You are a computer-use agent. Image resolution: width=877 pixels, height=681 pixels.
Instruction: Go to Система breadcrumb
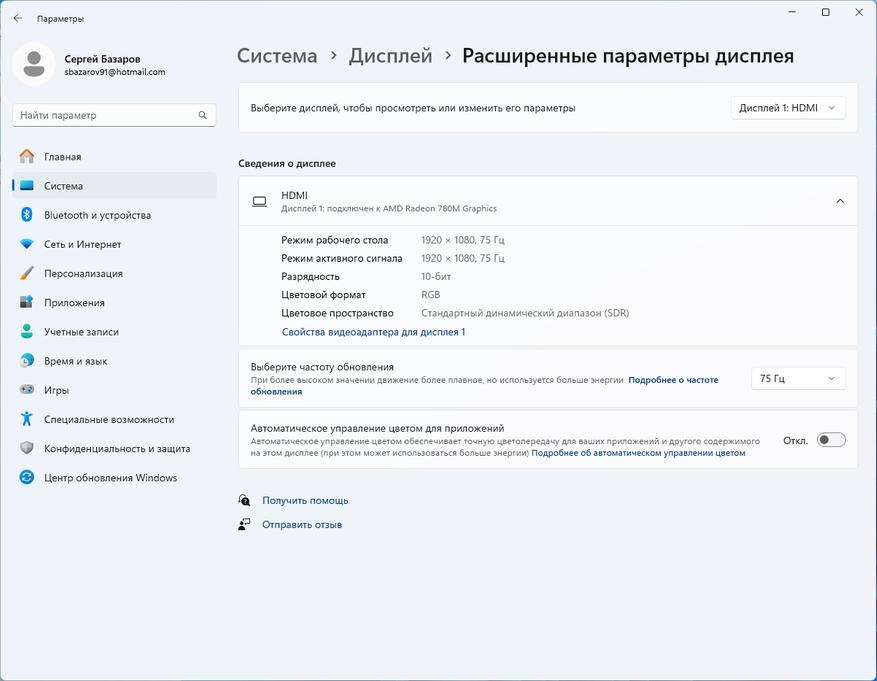point(277,56)
